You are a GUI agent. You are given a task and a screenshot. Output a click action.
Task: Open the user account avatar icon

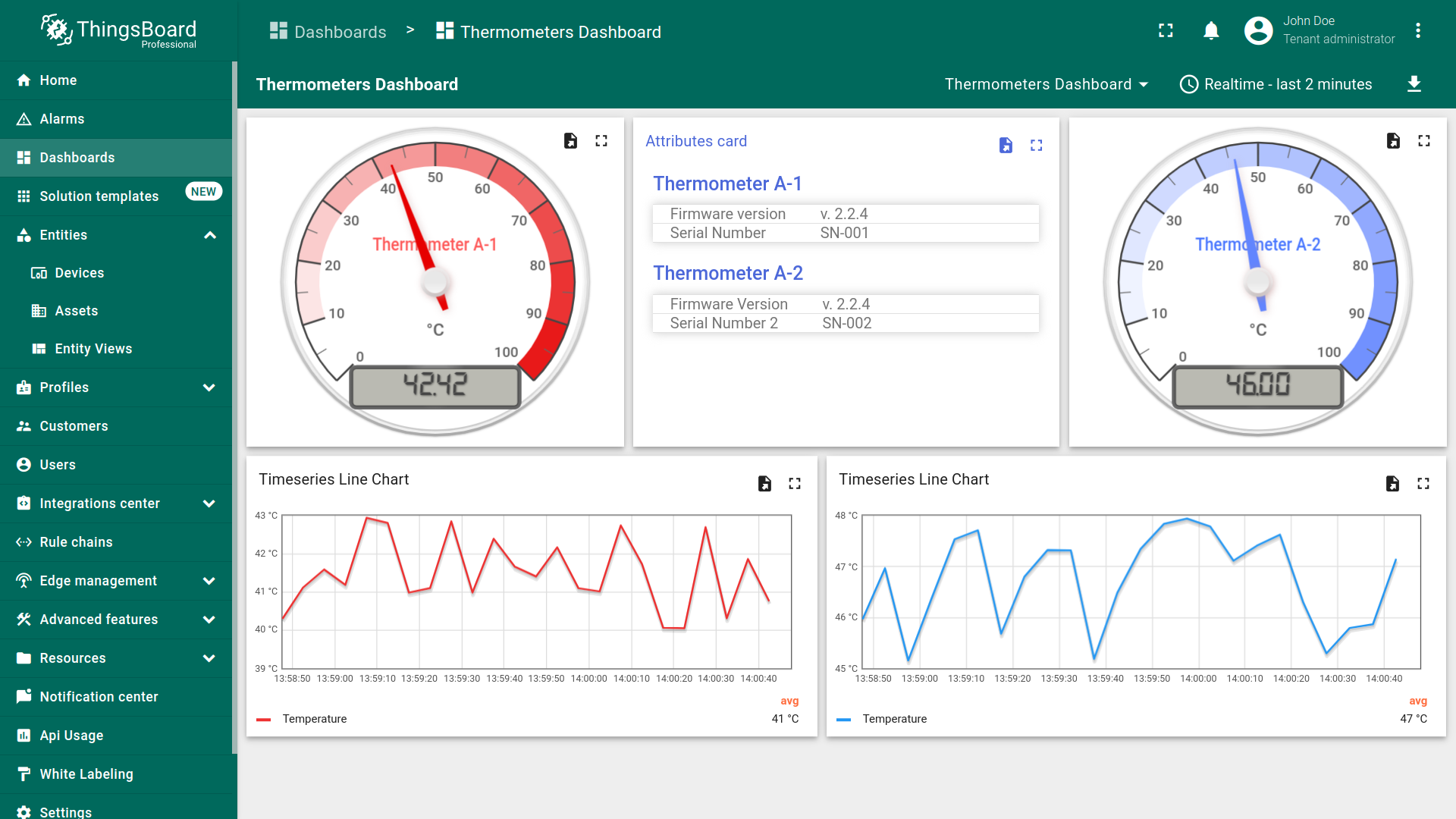pos(1258,31)
